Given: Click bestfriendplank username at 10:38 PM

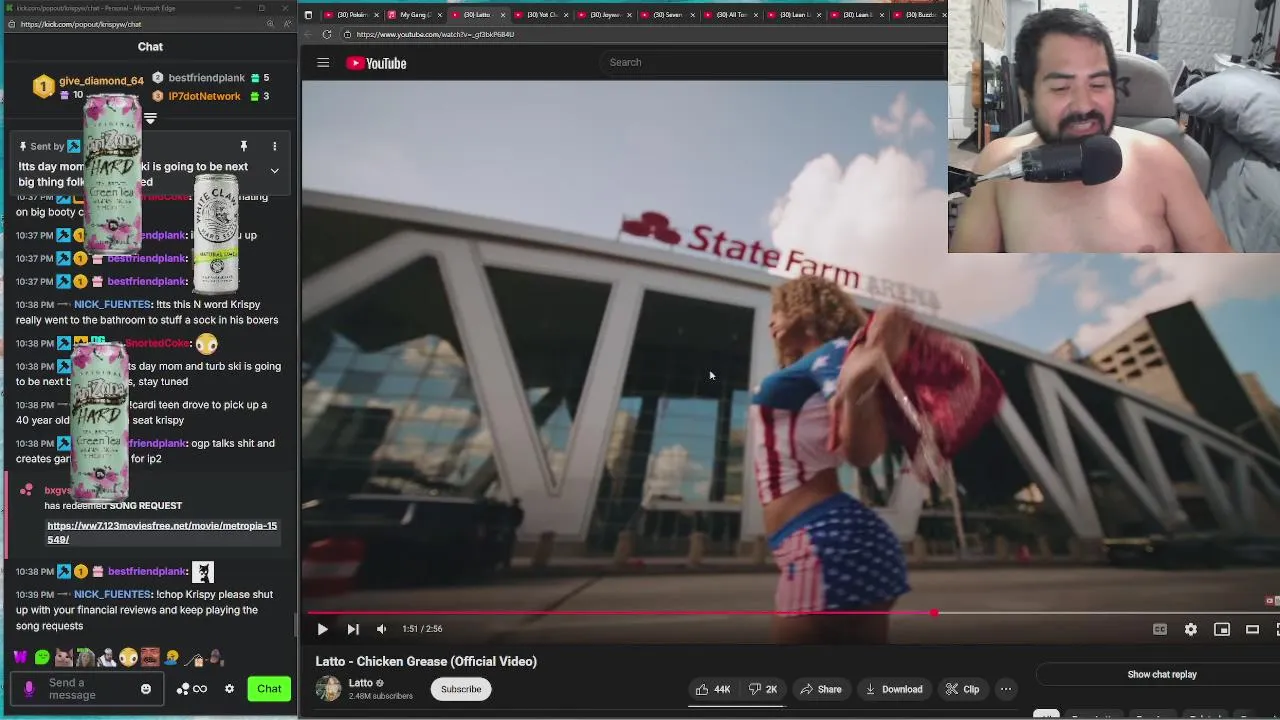Looking at the screenshot, I should pyautogui.click(x=147, y=571).
